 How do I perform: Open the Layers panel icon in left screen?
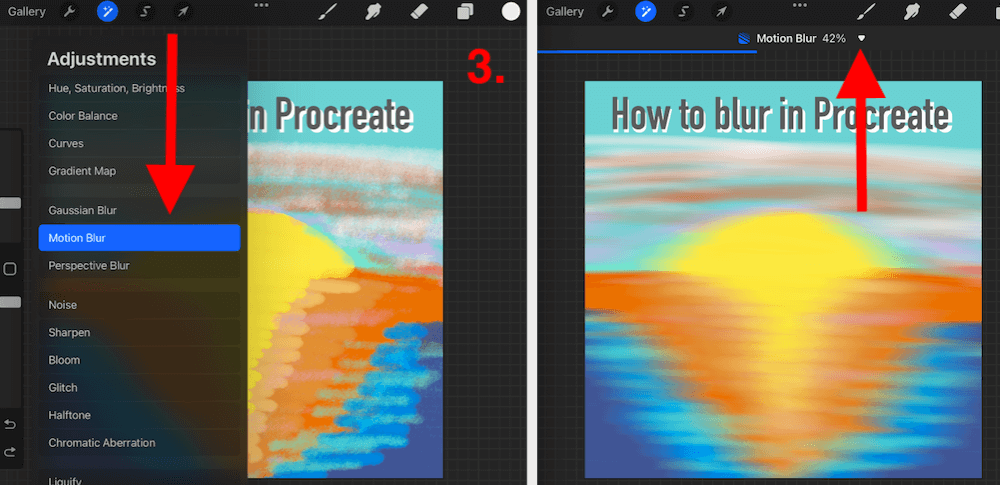coord(466,11)
